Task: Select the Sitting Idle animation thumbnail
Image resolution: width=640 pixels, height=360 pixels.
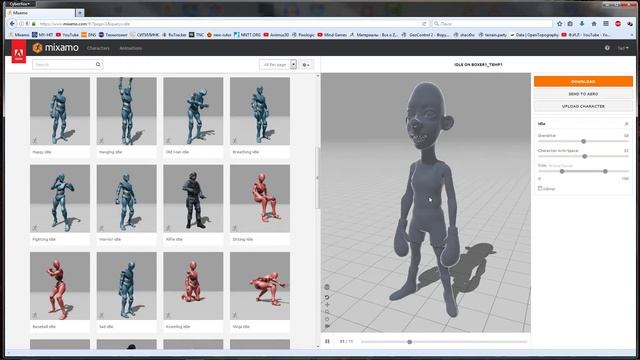Action: click(260, 198)
